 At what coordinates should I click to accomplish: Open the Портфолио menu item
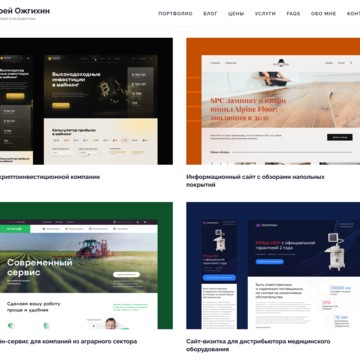coord(175,14)
